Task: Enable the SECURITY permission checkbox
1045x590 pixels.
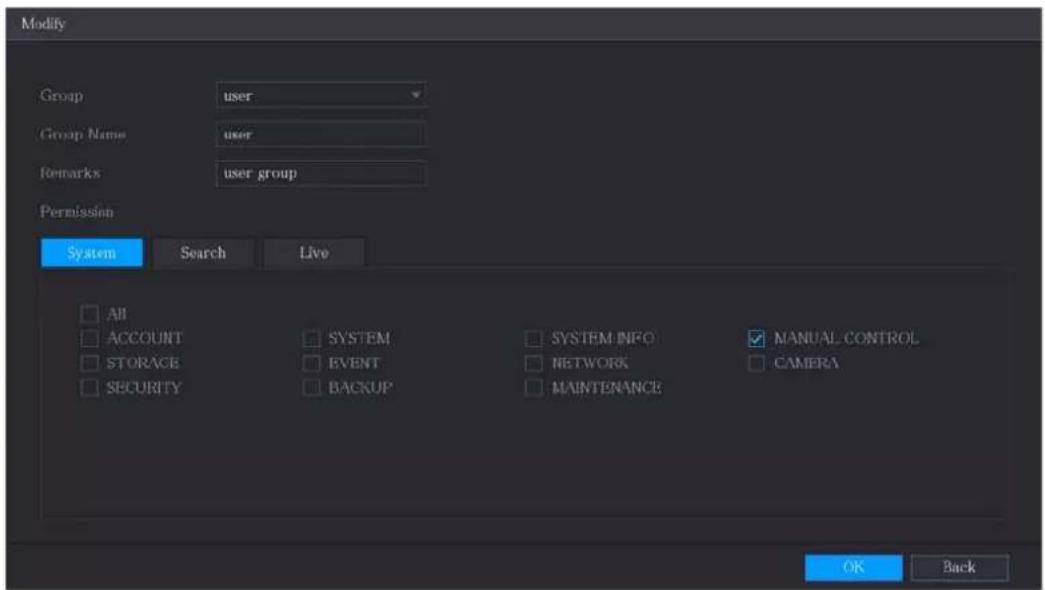Action: (x=89, y=387)
